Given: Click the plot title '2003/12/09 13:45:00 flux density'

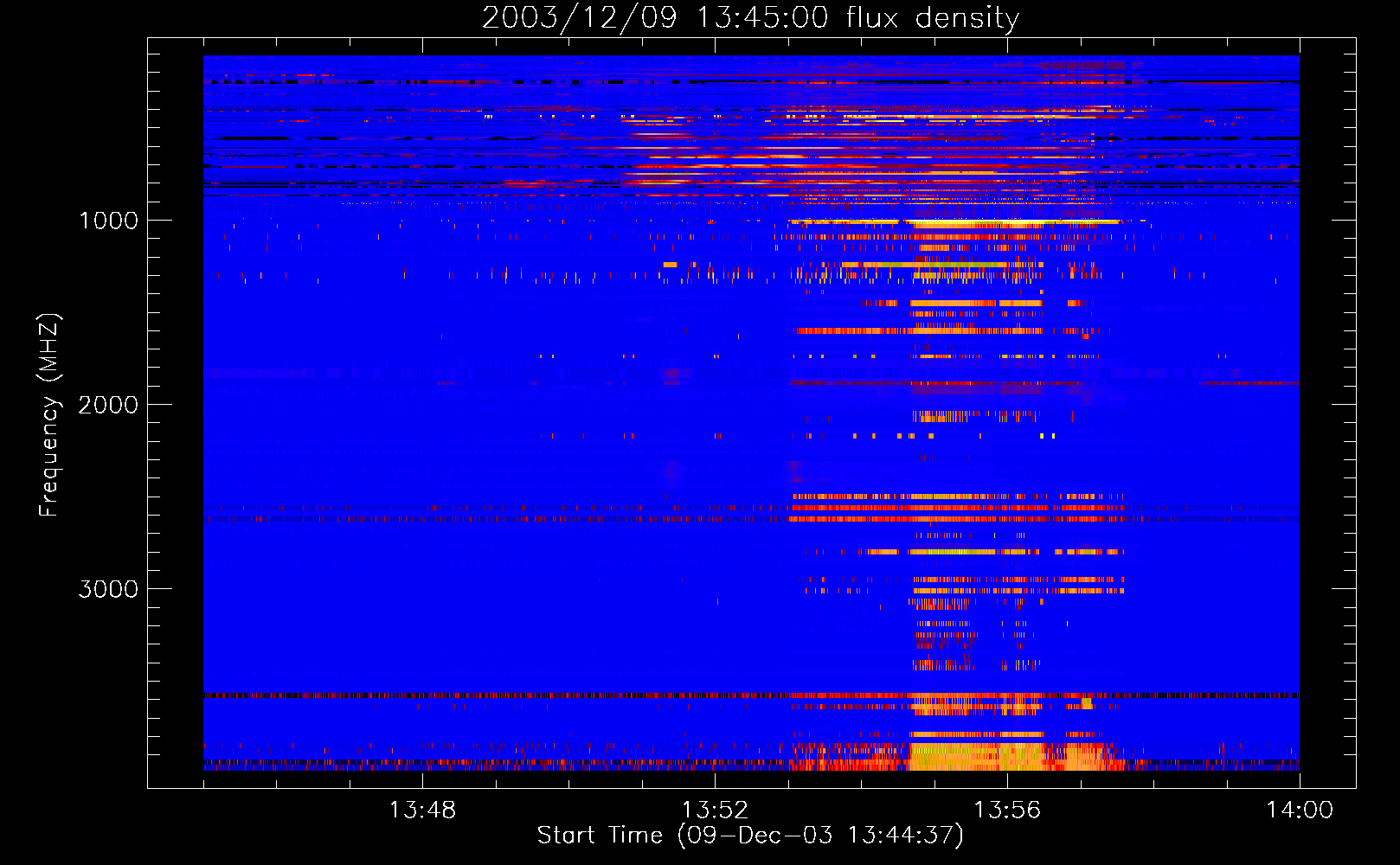Looking at the screenshot, I should pos(750,17).
